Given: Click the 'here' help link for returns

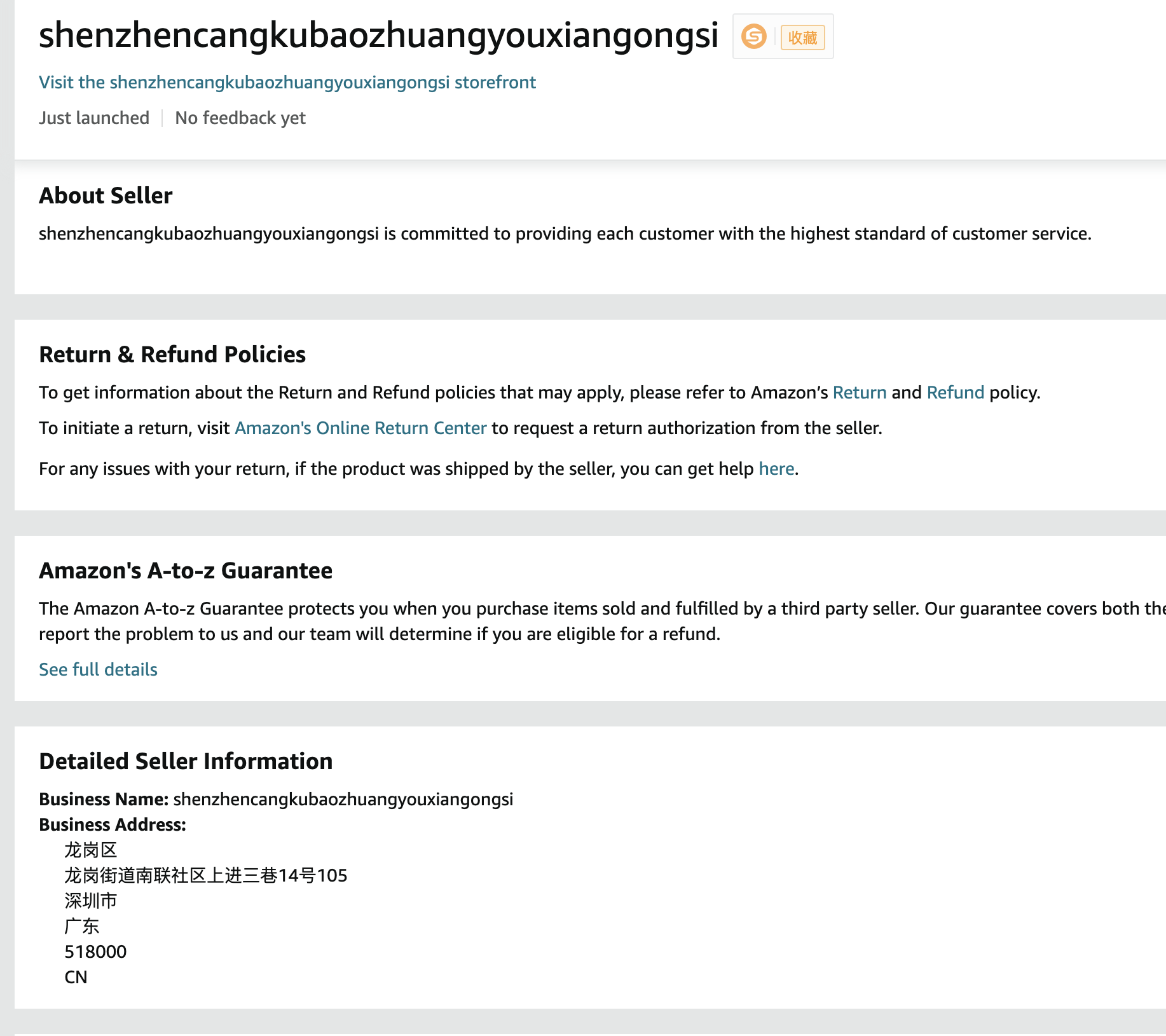Looking at the screenshot, I should tap(776, 469).
